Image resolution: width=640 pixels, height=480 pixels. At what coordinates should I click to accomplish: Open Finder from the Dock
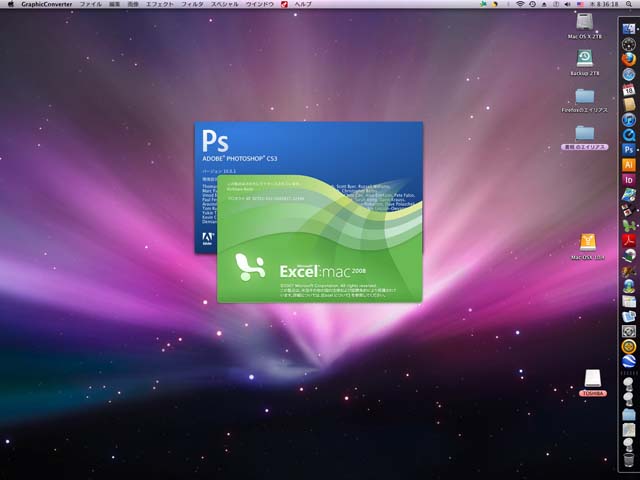point(629,29)
